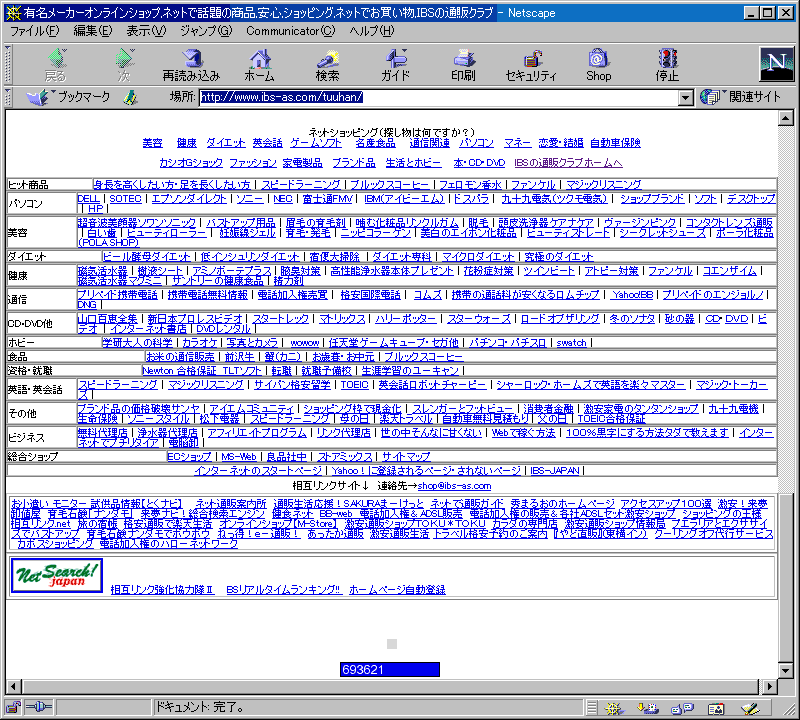The height and width of the screenshot is (720, 800).
Task: Open the カシオGショック link
Action: tap(191, 163)
